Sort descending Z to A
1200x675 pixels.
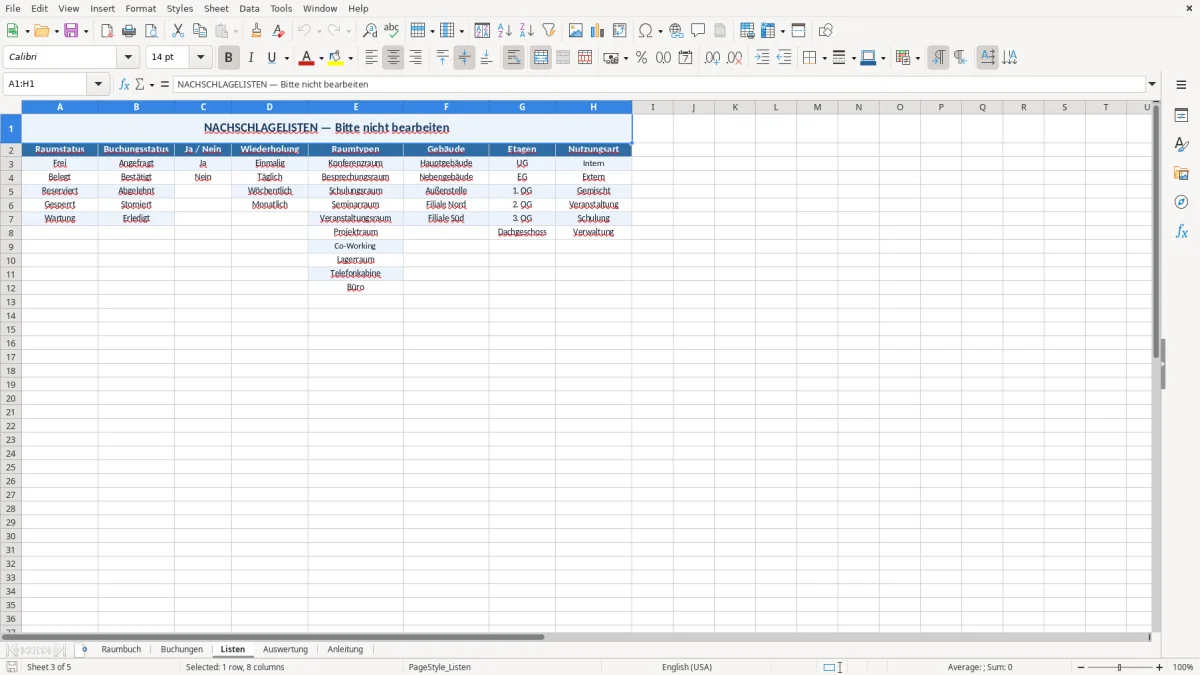click(527, 31)
